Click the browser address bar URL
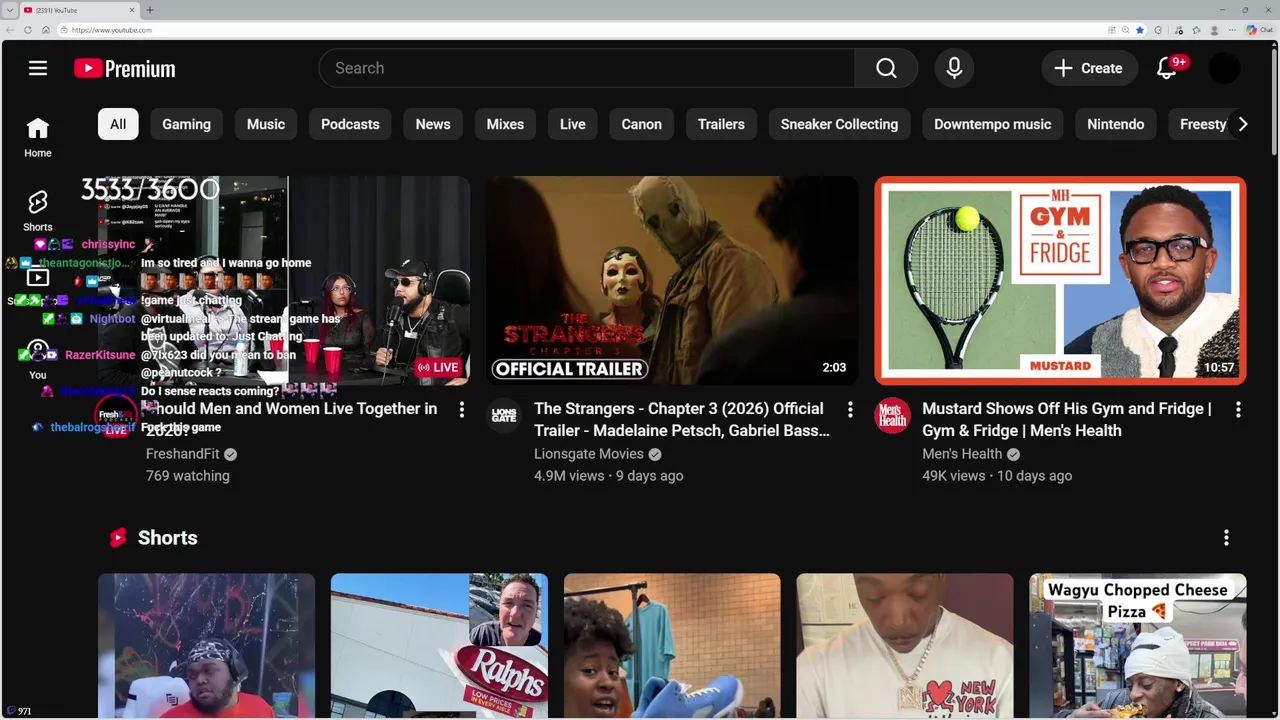Screen dimensions: 1280x720 112,30
